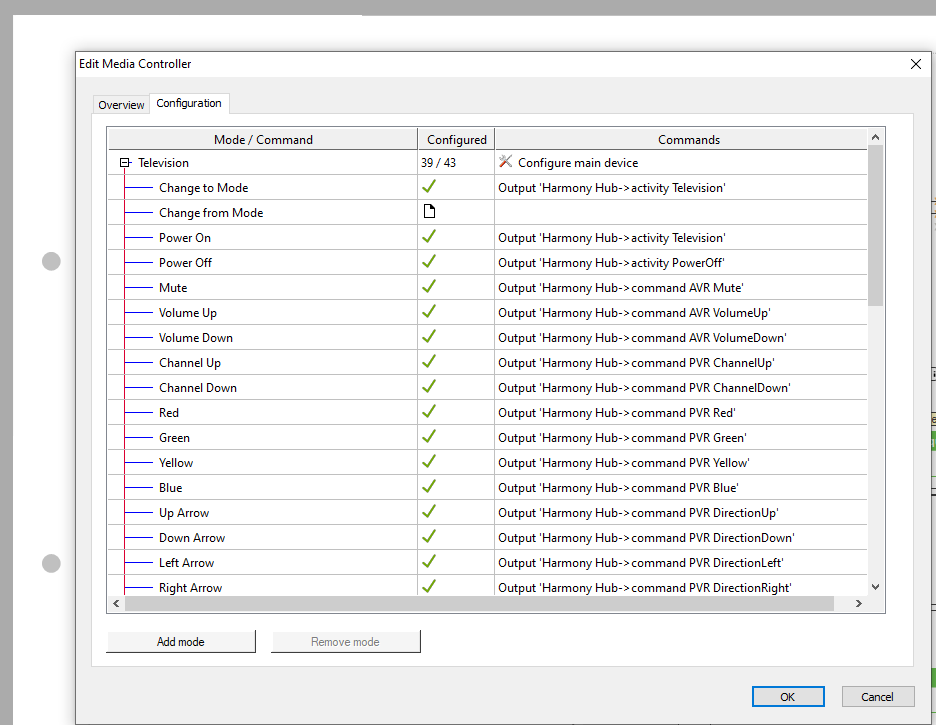Click the green checkmark for Volume Up
This screenshot has height=725, width=936.
pyautogui.click(x=429, y=312)
